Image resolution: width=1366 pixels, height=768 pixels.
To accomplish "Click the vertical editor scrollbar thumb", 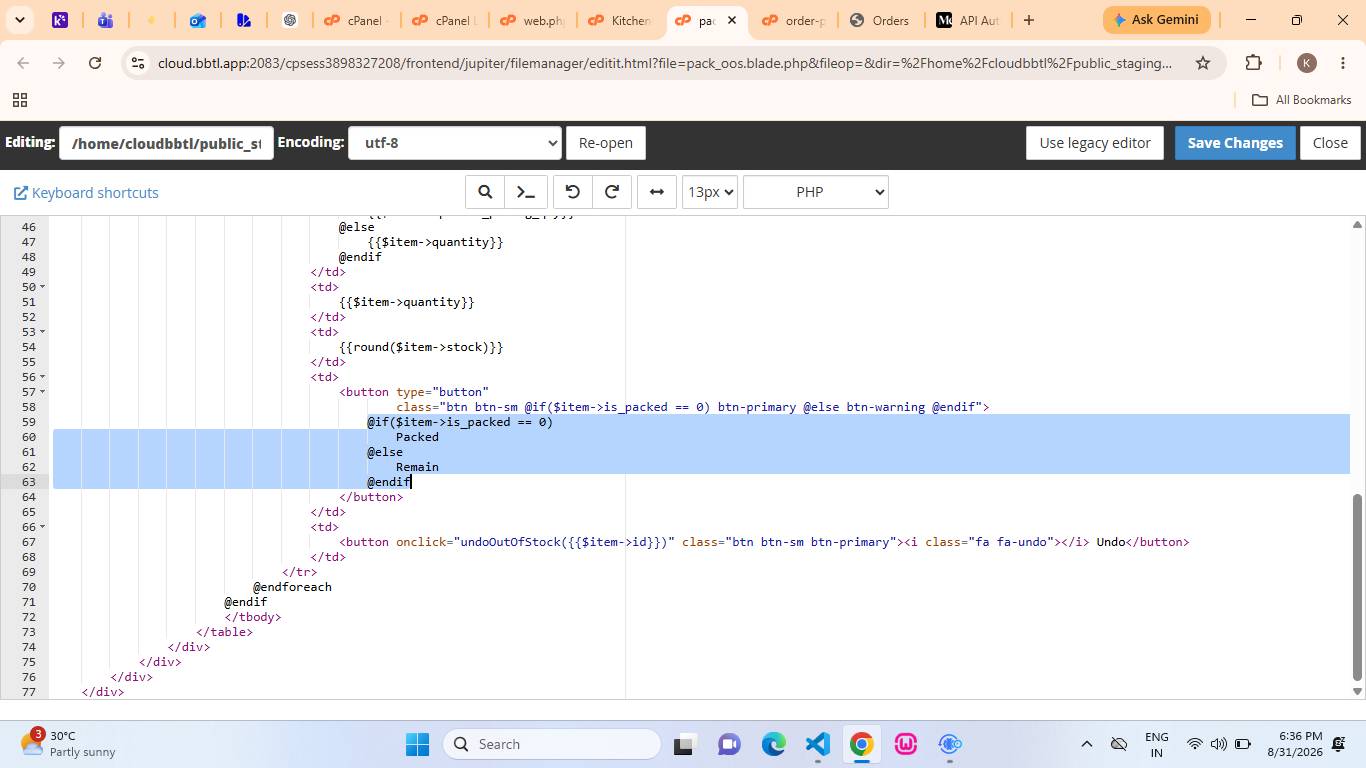I will click(x=1357, y=587).
